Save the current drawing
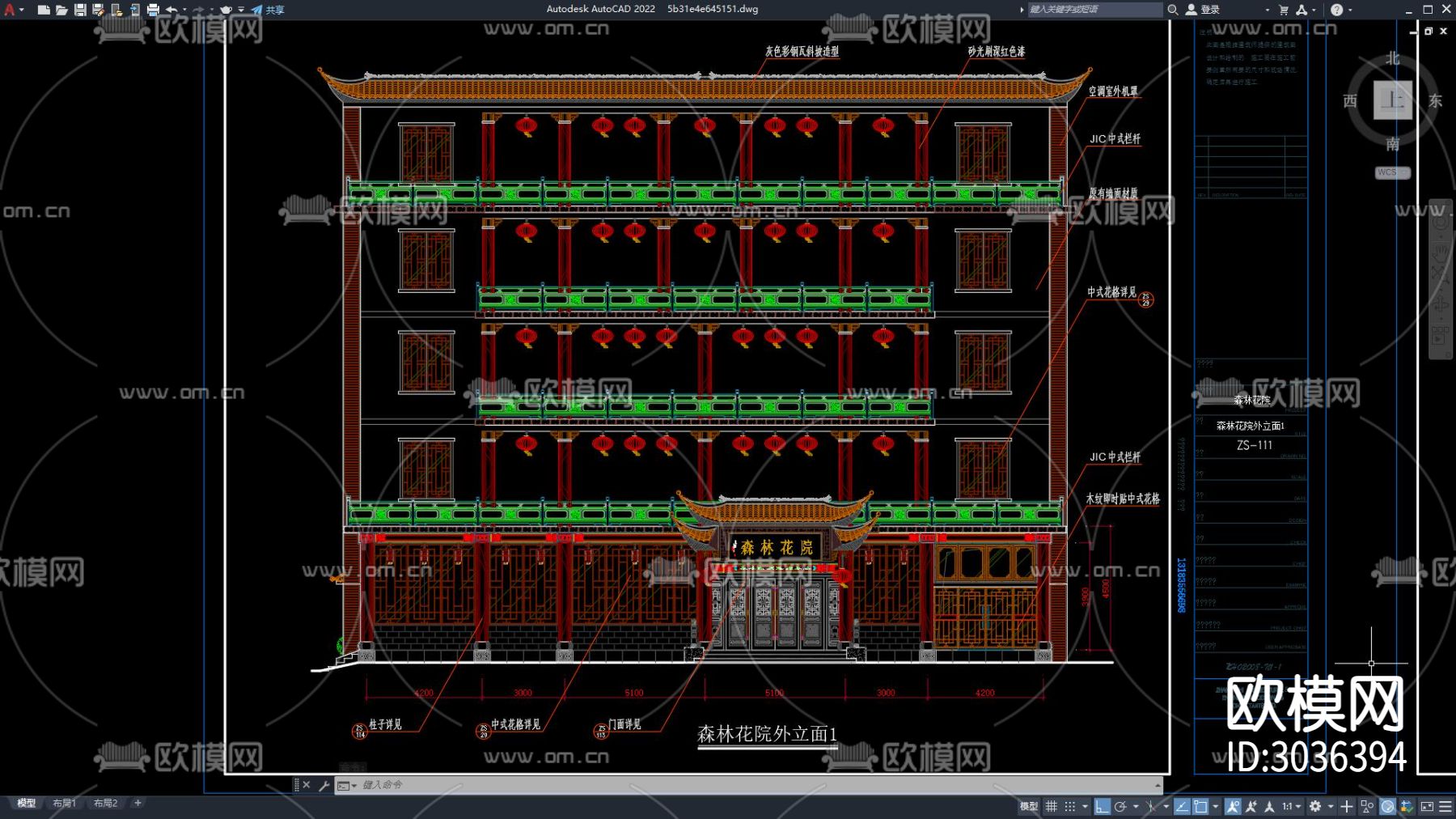This screenshot has height=819, width=1456. pyautogui.click(x=80, y=10)
